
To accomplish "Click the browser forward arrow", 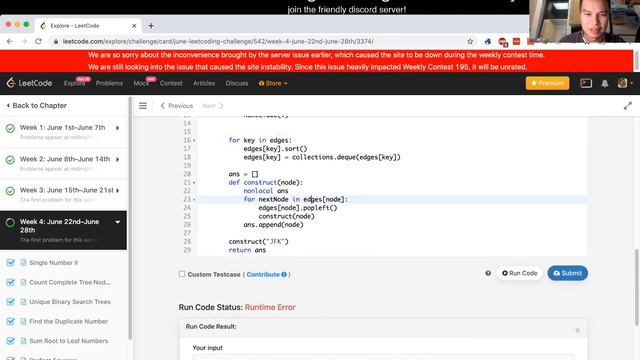I will (x=24, y=41).
